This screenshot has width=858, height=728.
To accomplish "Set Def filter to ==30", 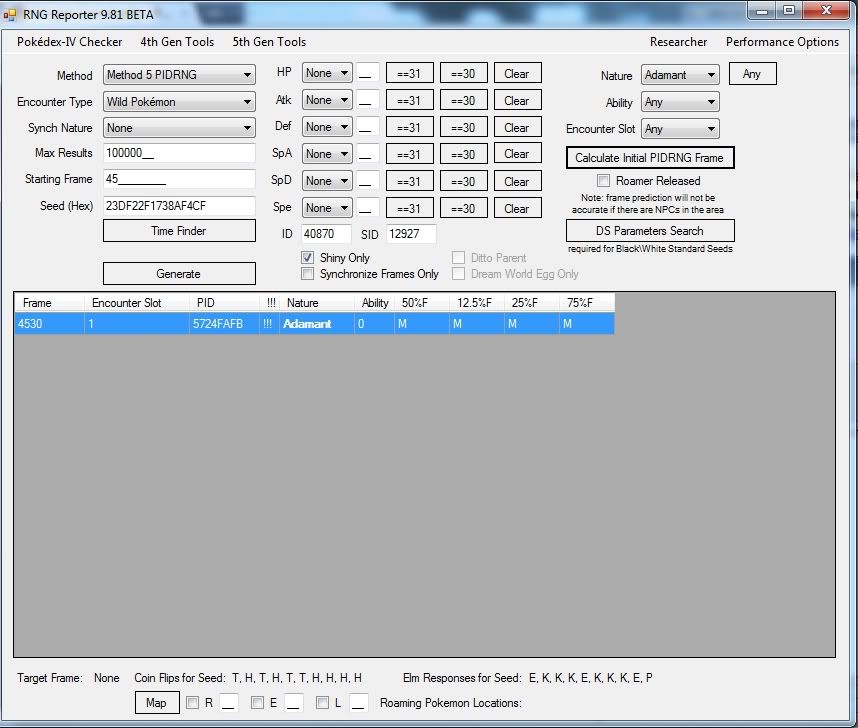I will pos(463,127).
